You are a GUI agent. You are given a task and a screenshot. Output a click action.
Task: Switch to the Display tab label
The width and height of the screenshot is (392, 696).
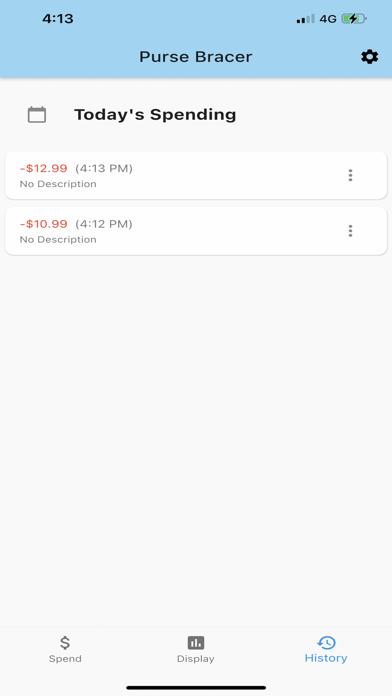[x=196, y=659]
